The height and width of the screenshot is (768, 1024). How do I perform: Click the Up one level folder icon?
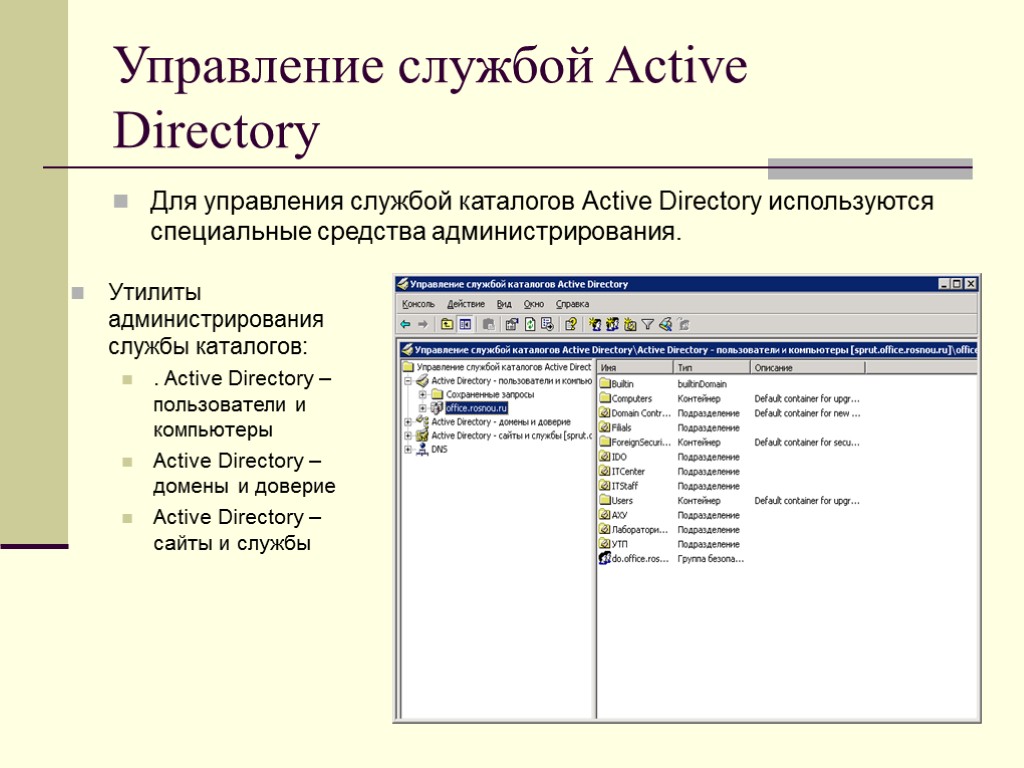coord(447,324)
